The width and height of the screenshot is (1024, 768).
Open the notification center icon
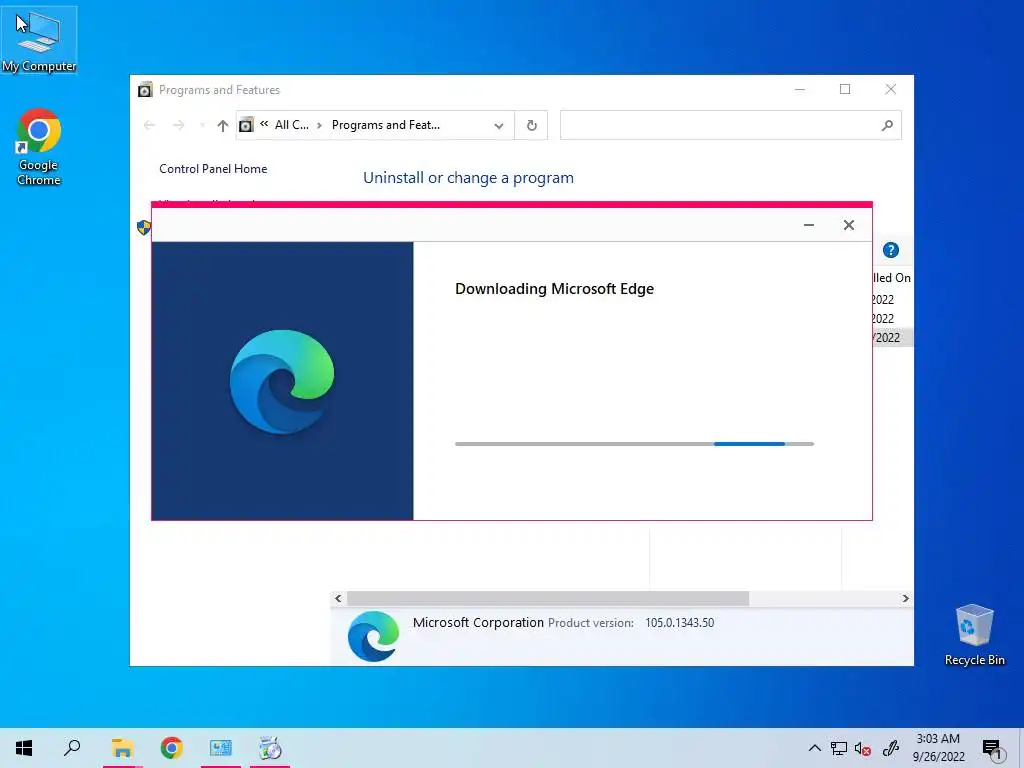pos(992,750)
